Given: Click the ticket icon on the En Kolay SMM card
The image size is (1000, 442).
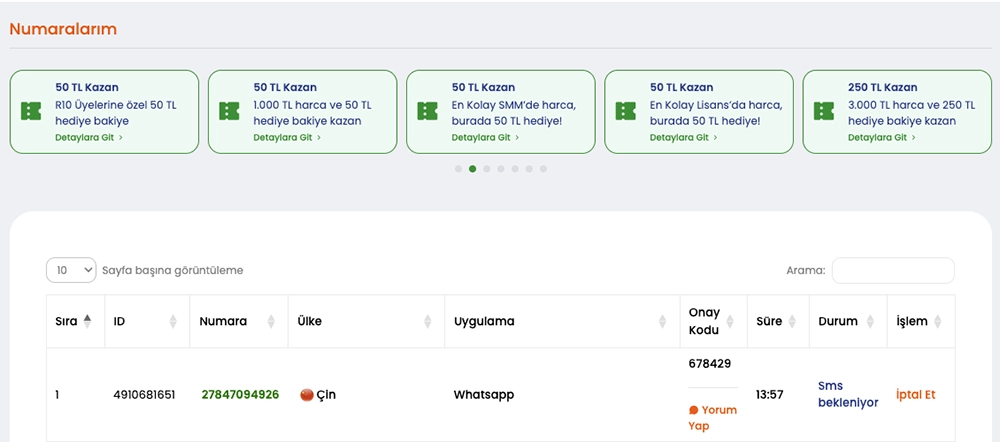Looking at the screenshot, I should point(428,111).
